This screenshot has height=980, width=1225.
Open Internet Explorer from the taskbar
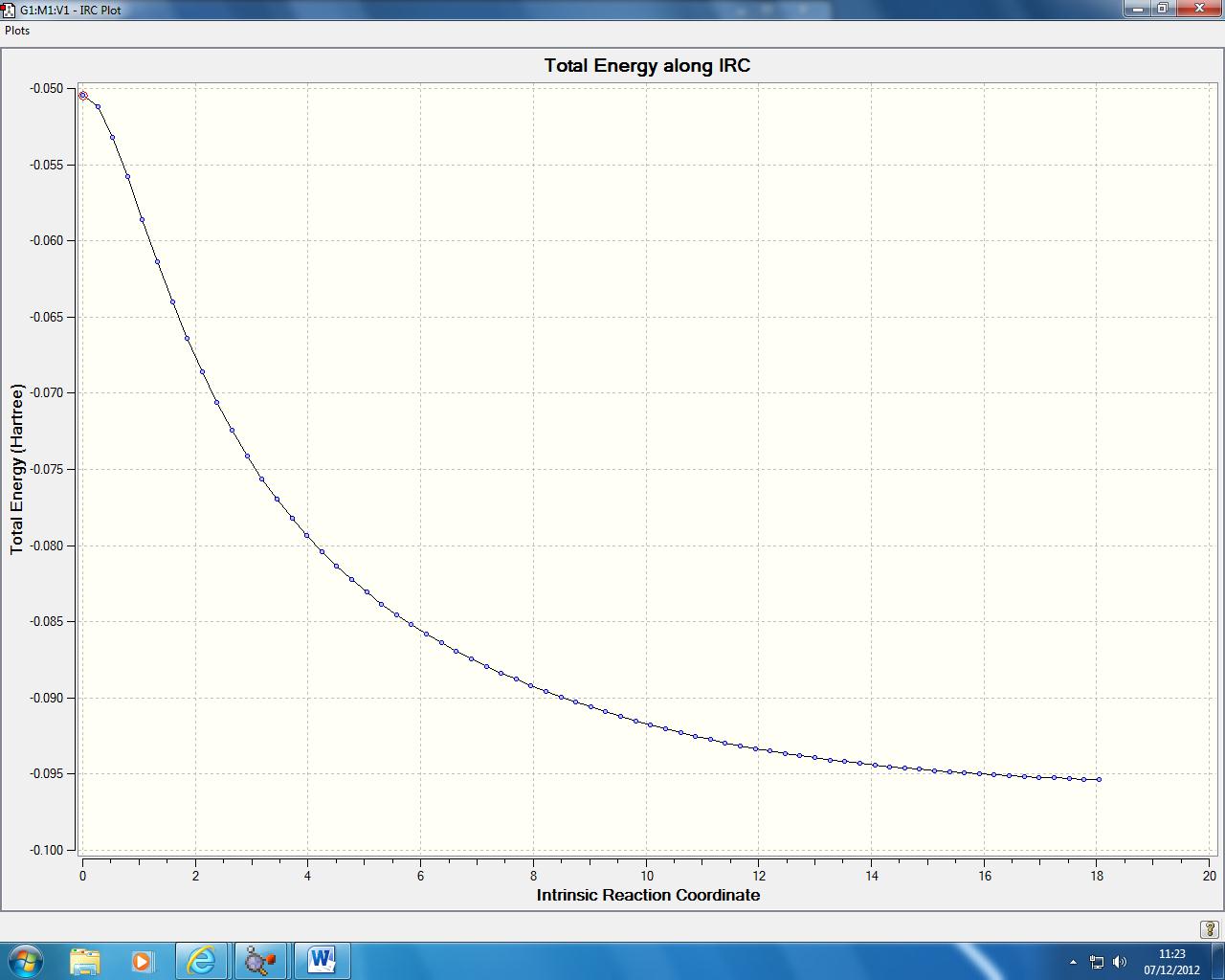(202, 960)
